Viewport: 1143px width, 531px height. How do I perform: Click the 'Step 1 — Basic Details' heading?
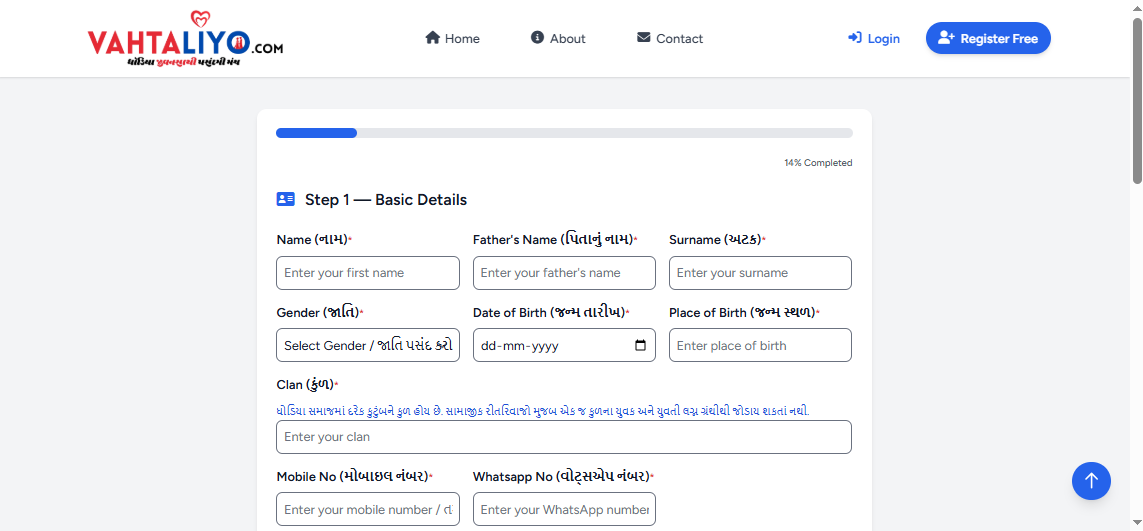(x=386, y=199)
